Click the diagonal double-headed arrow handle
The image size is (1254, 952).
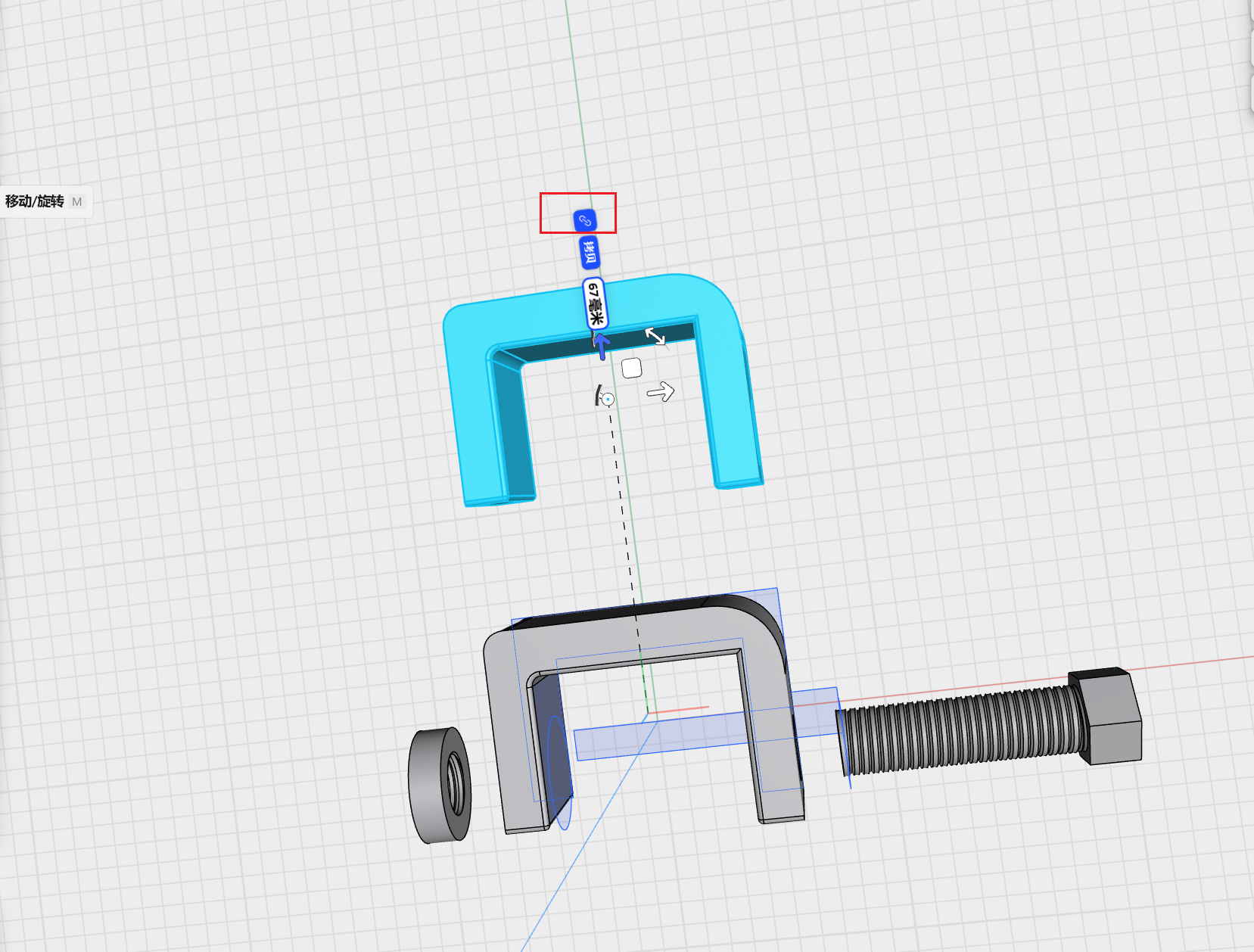655,336
